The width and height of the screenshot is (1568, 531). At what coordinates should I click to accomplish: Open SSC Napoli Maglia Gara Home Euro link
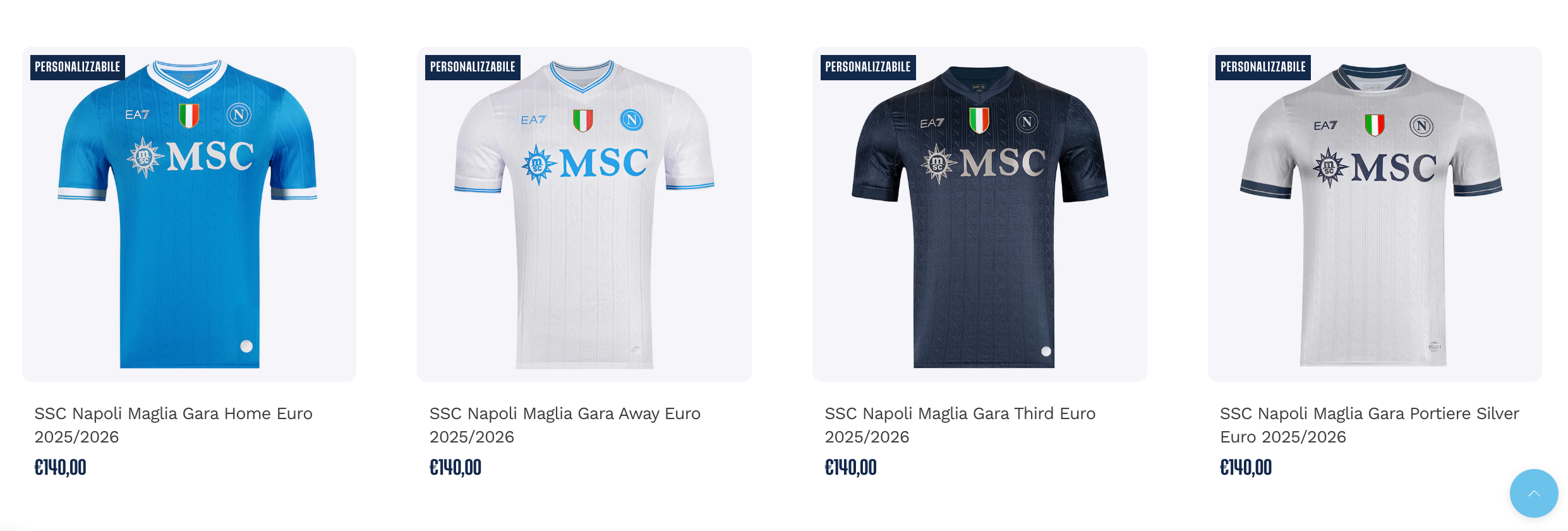pos(174,425)
